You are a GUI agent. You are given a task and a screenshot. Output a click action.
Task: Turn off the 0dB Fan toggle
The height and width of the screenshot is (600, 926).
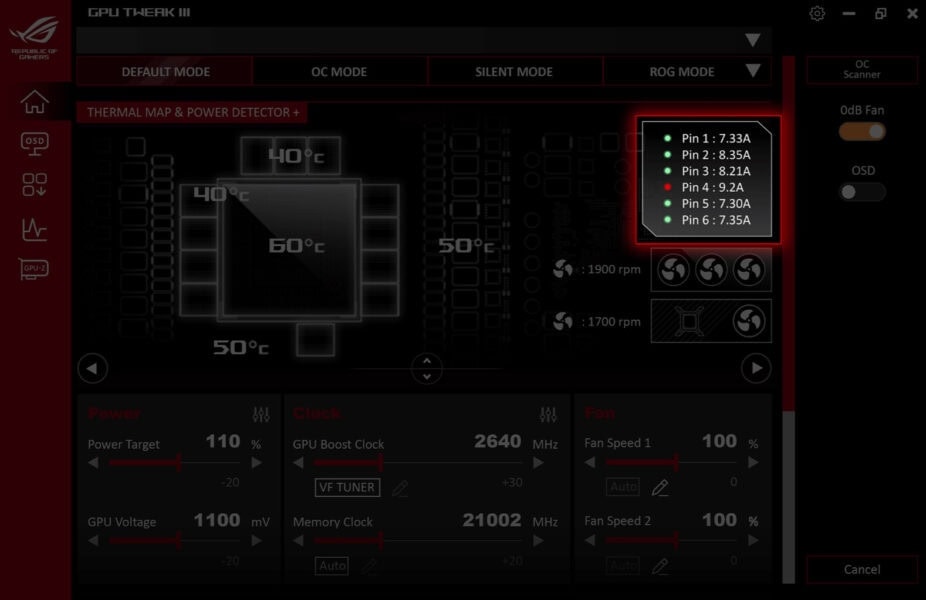point(861,131)
